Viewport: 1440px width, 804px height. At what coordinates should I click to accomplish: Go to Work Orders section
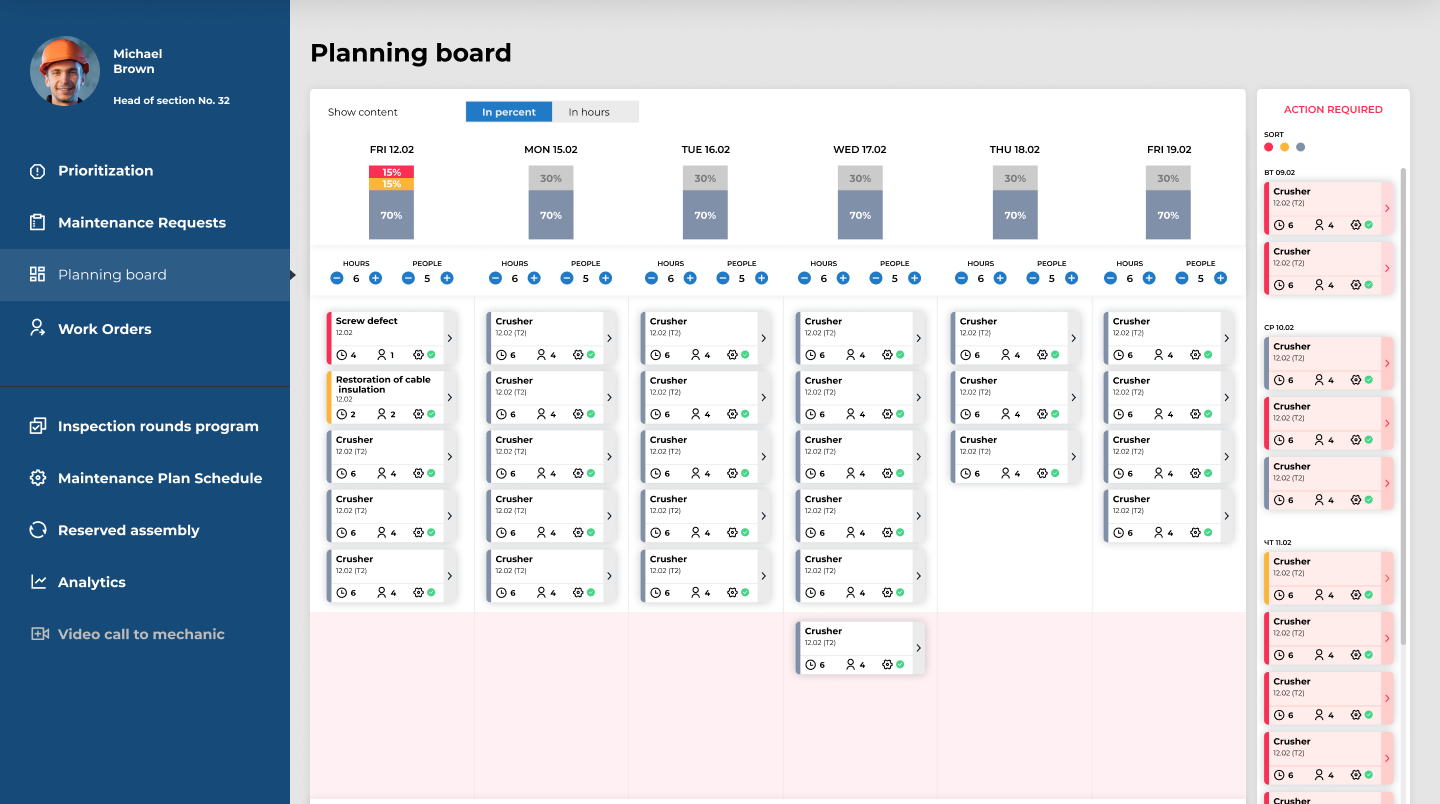coord(104,329)
